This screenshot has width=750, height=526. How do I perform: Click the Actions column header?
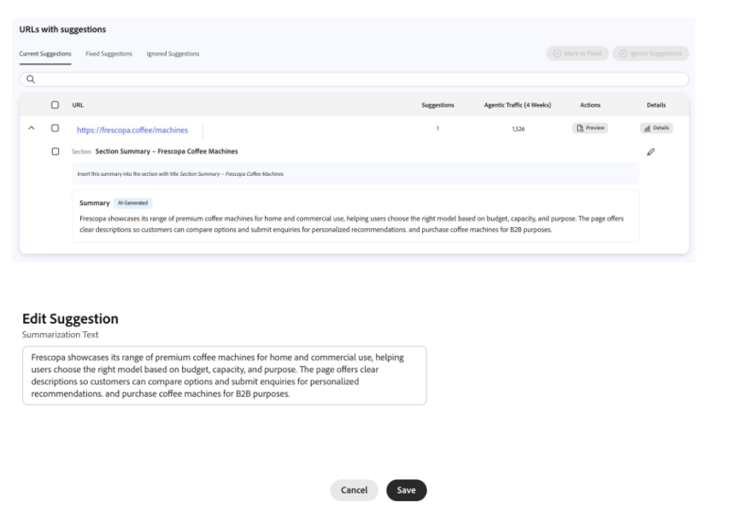590,105
